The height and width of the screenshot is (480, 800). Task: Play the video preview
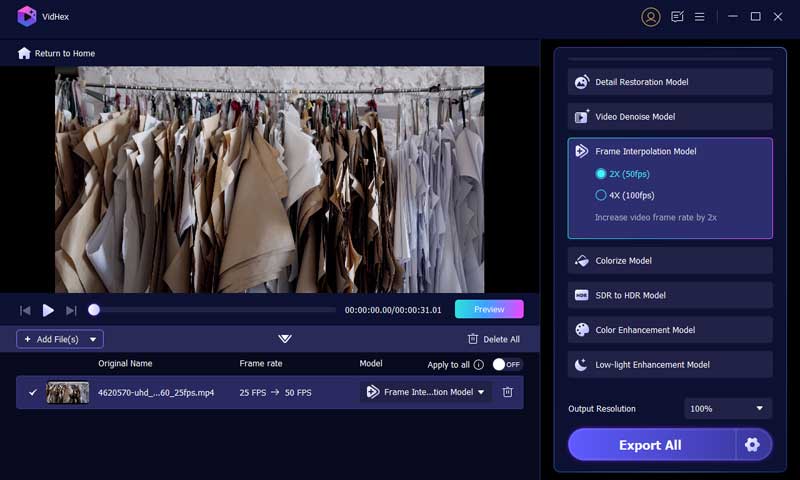48,310
